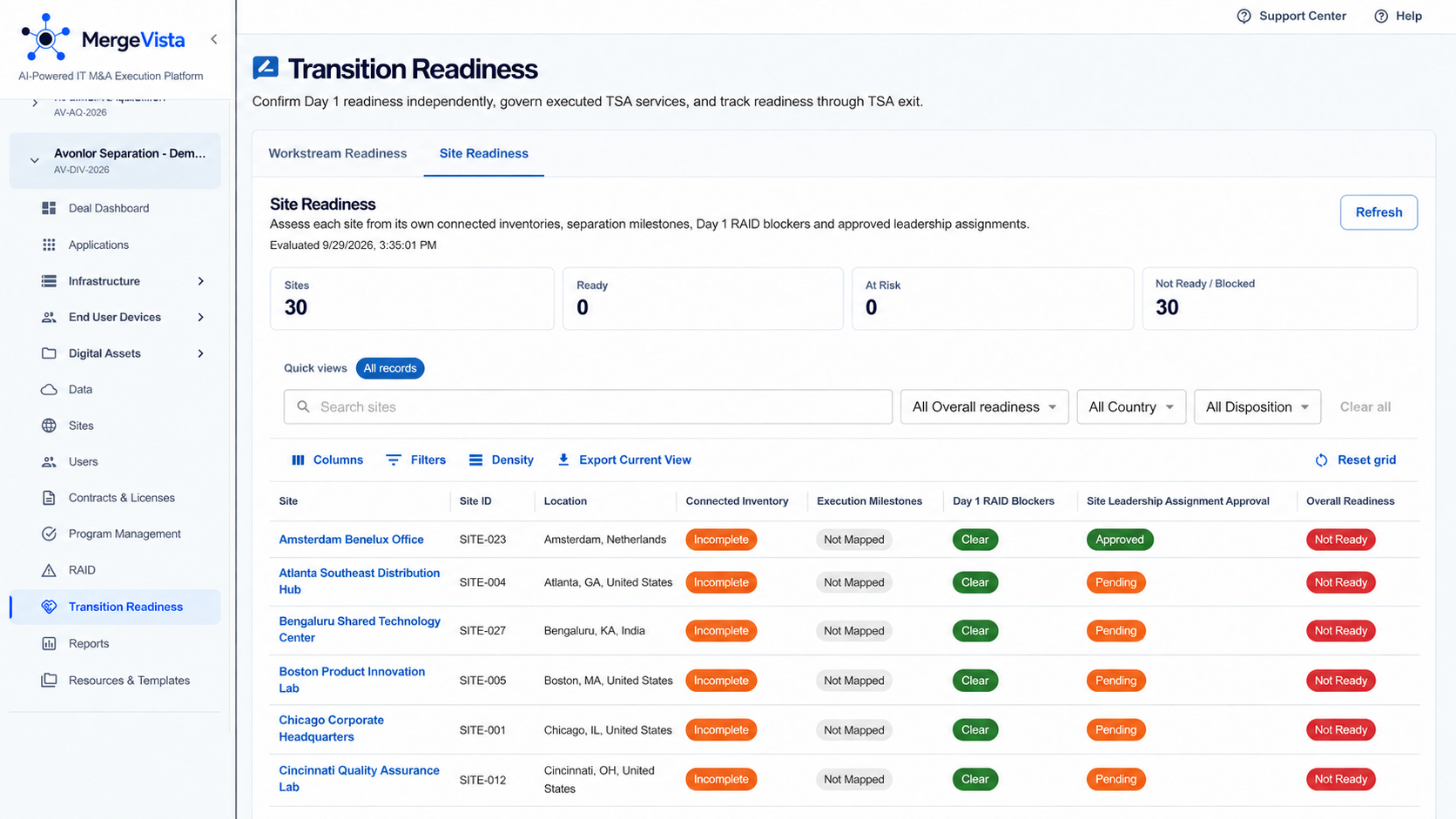This screenshot has height=819, width=1456.
Task: Click the At Risk summary card
Action: point(993,299)
